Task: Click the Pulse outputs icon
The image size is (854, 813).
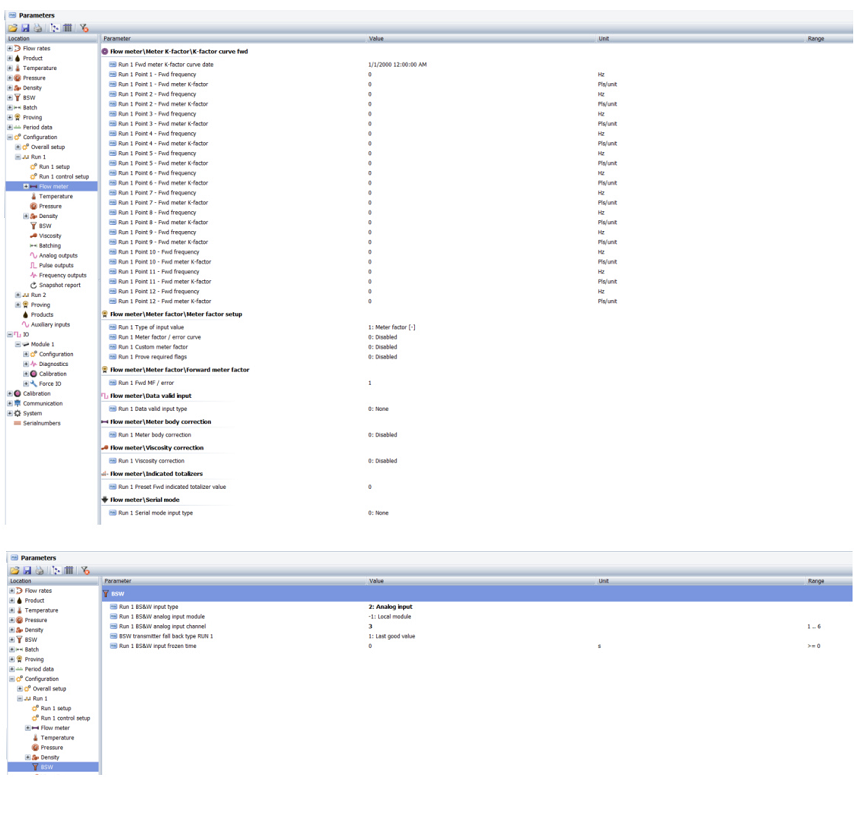Action: pyautogui.click(x=33, y=265)
